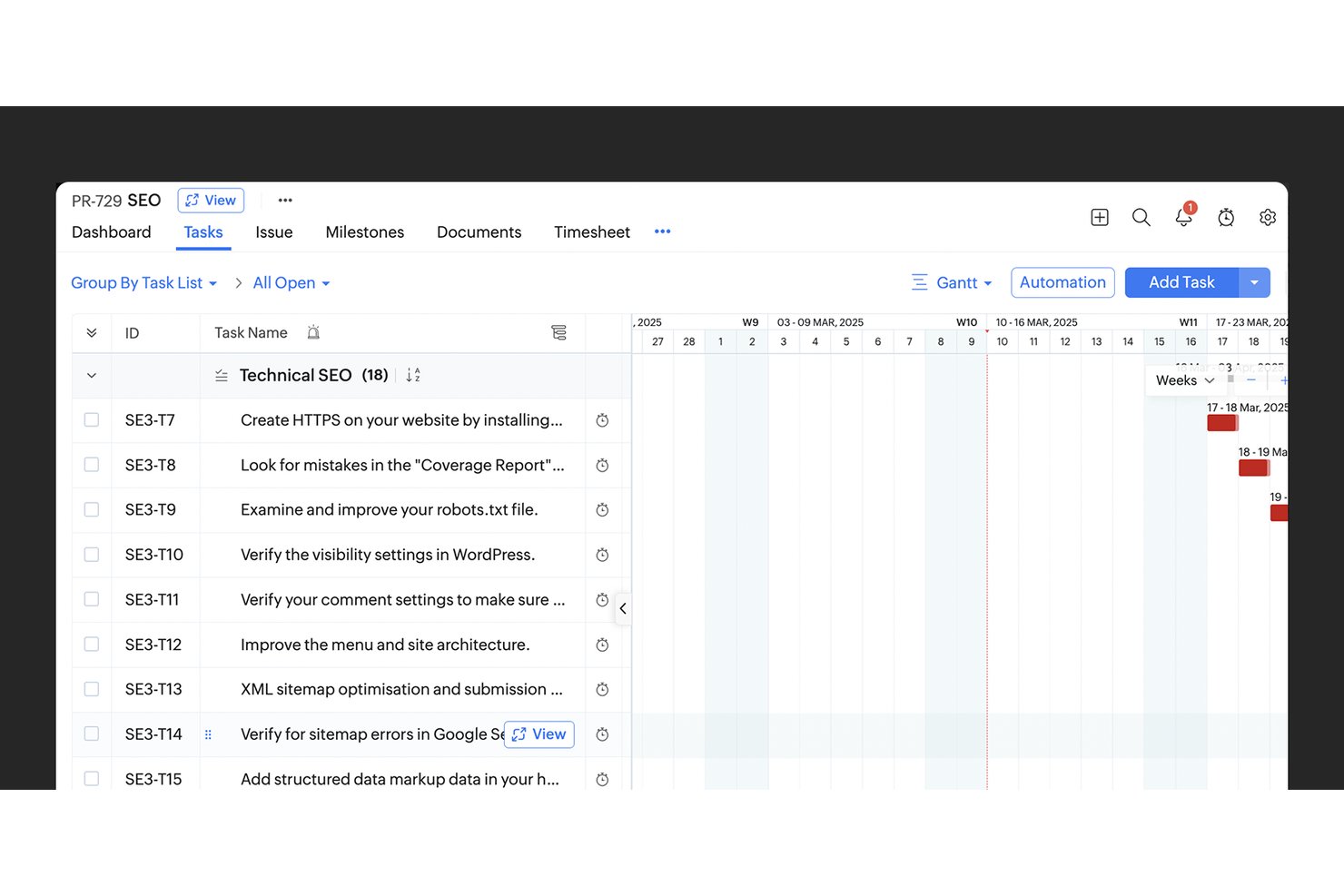Open the column customization icon in header
This screenshot has width=1344, height=896.
558,332
